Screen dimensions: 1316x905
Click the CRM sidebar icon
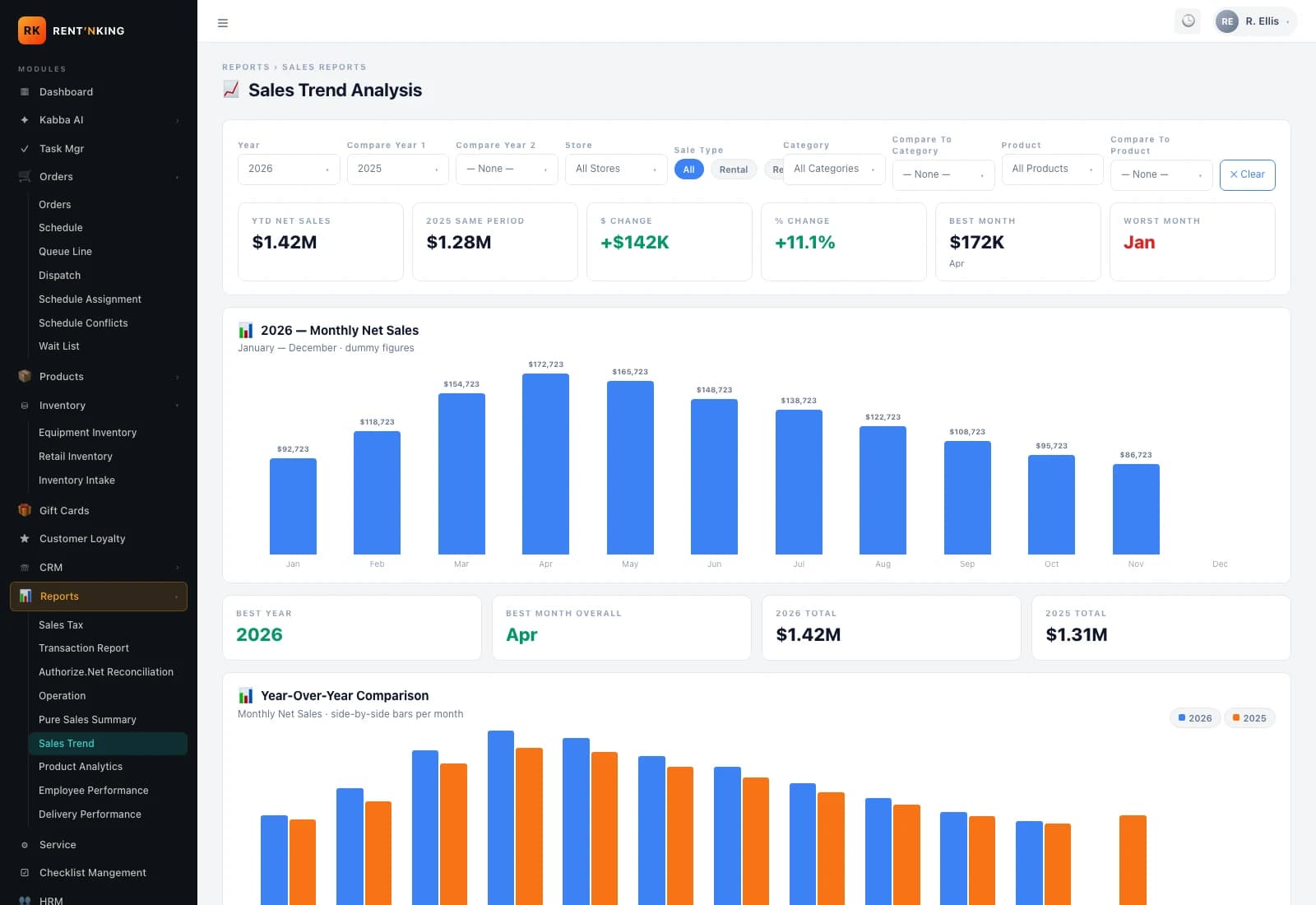[x=25, y=568]
